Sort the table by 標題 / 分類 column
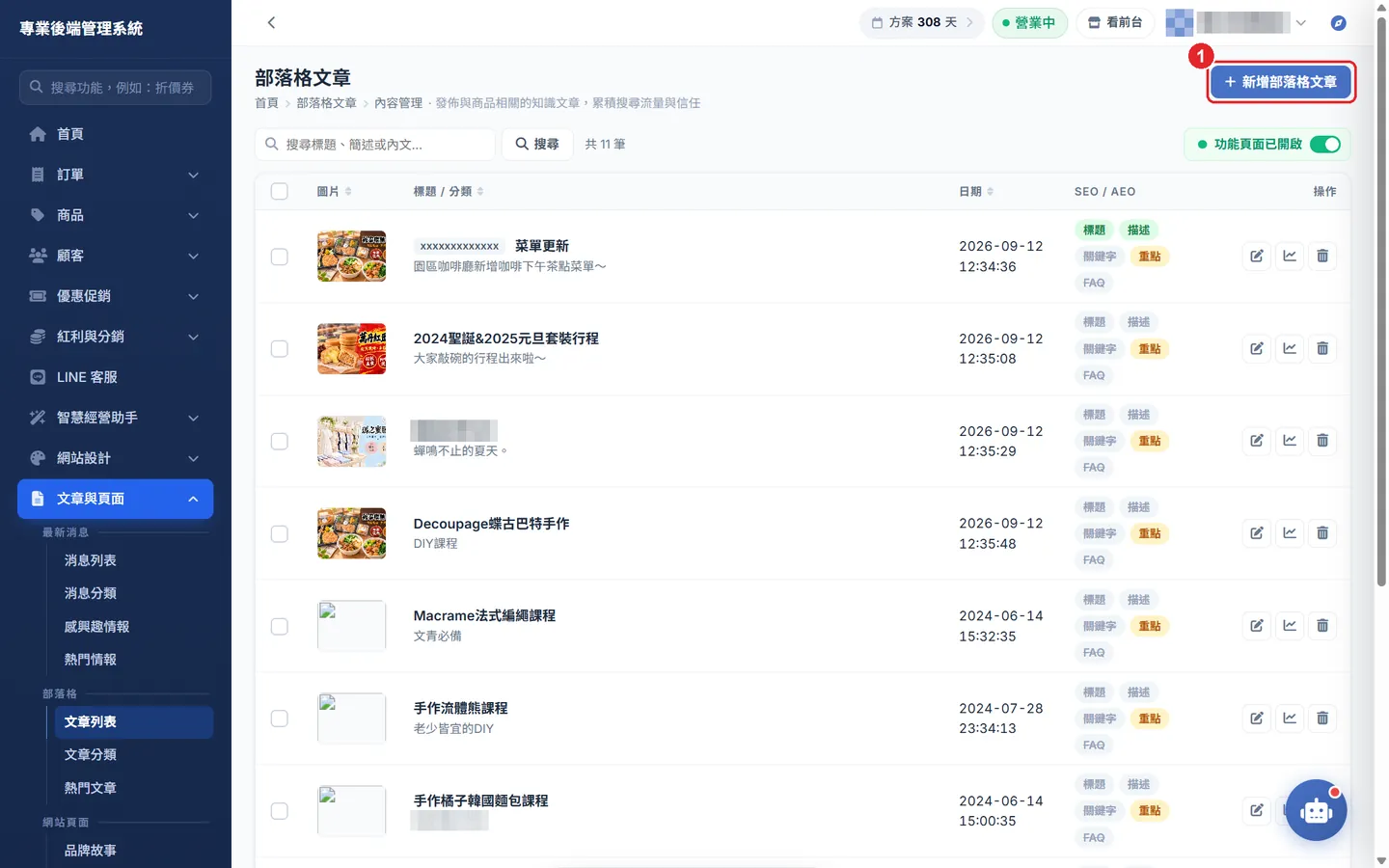The height and width of the screenshot is (868, 1389). point(449,191)
